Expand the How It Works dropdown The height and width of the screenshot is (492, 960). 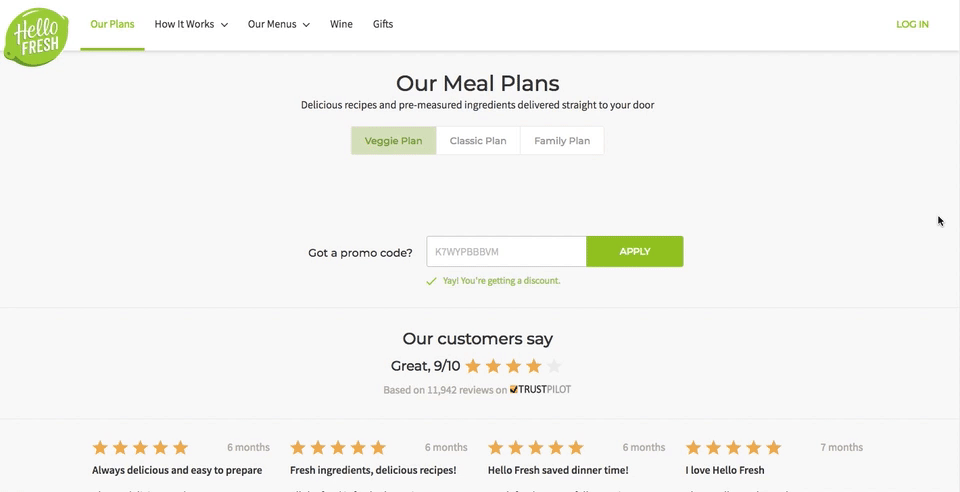[x=191, y=24]
